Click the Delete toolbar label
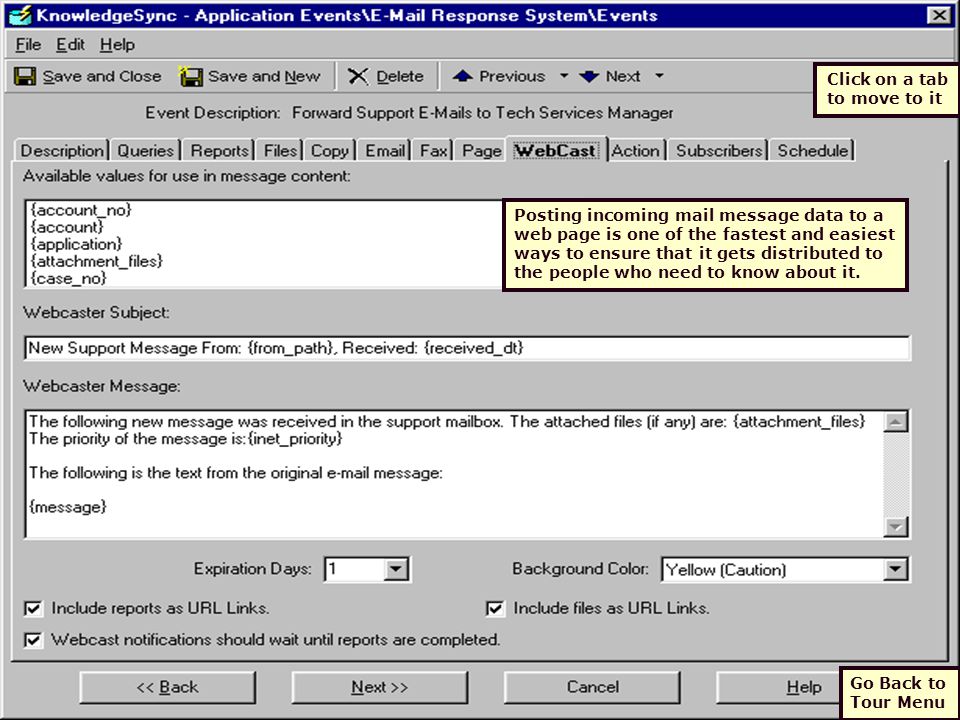Image resolution: width=960 pixels, height=720 pixels. [x=400, y=77]
